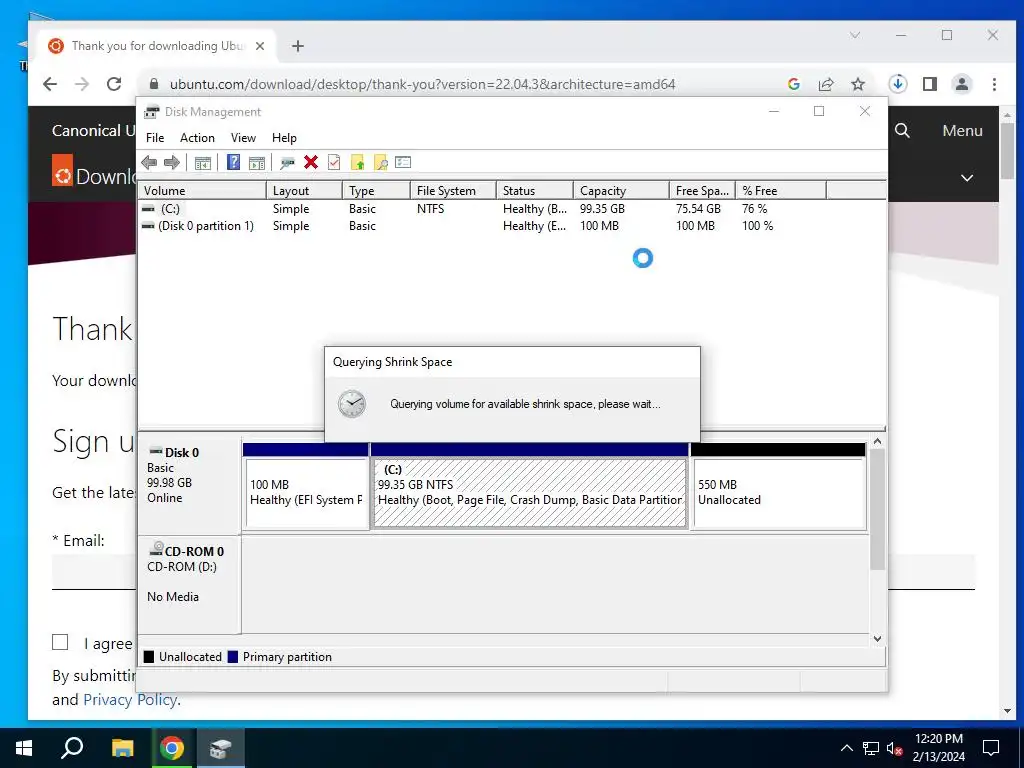
Task: Select the 100 MB EFI System partition block
Action: [x=306, y=493]
